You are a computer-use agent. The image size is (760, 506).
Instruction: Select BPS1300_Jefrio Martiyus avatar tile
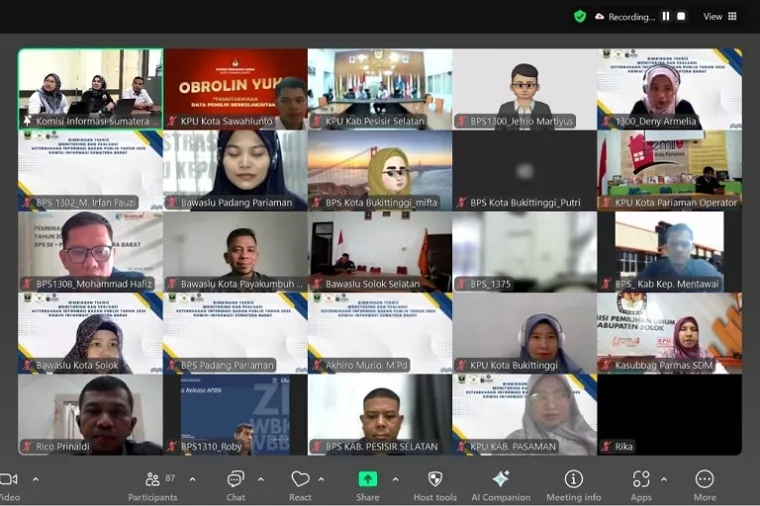tap(524, 89)
